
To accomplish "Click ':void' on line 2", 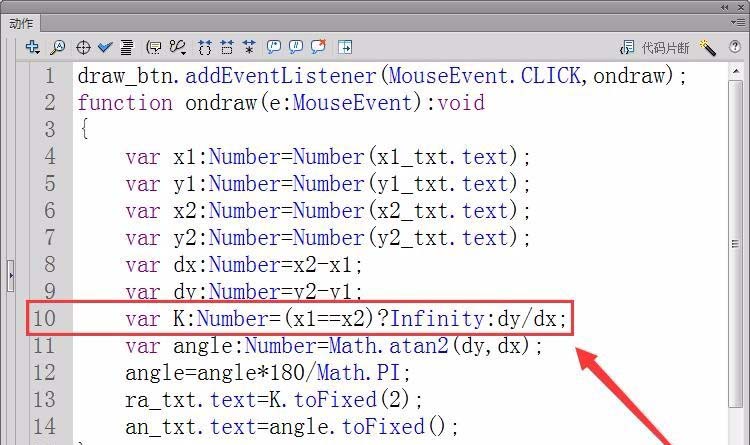I will [x=455, y=103].
